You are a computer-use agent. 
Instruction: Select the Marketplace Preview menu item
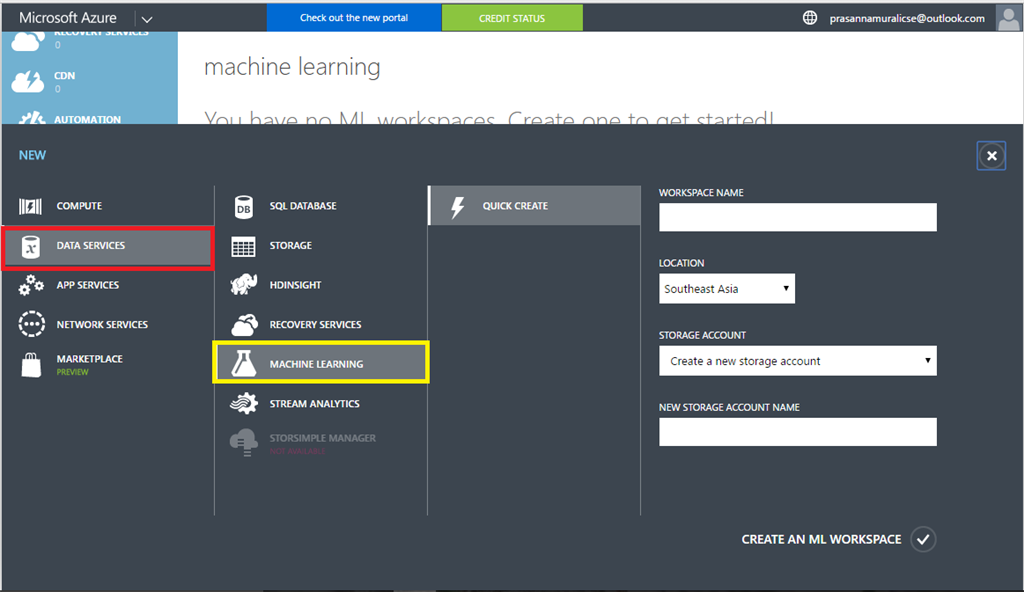point(108,364)
